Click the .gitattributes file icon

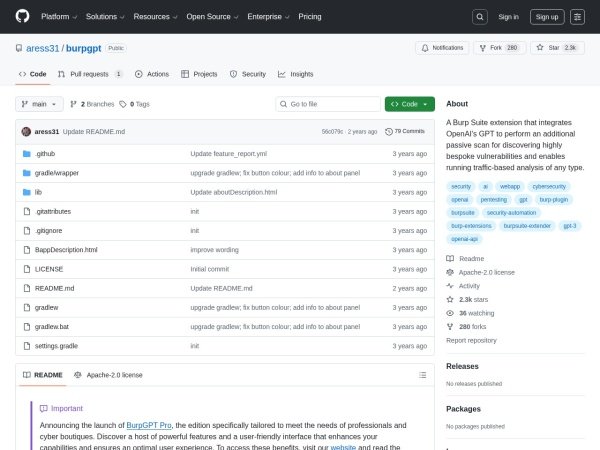point(27,211)
